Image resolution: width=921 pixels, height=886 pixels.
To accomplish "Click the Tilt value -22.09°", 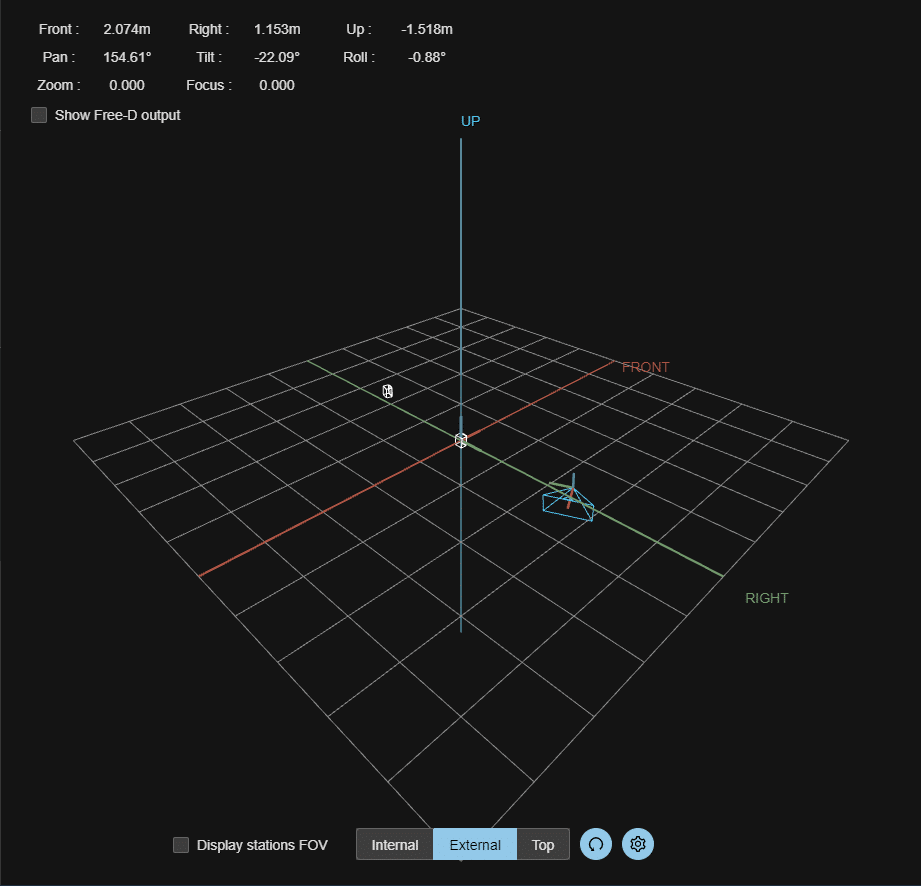I will (277, 57).
